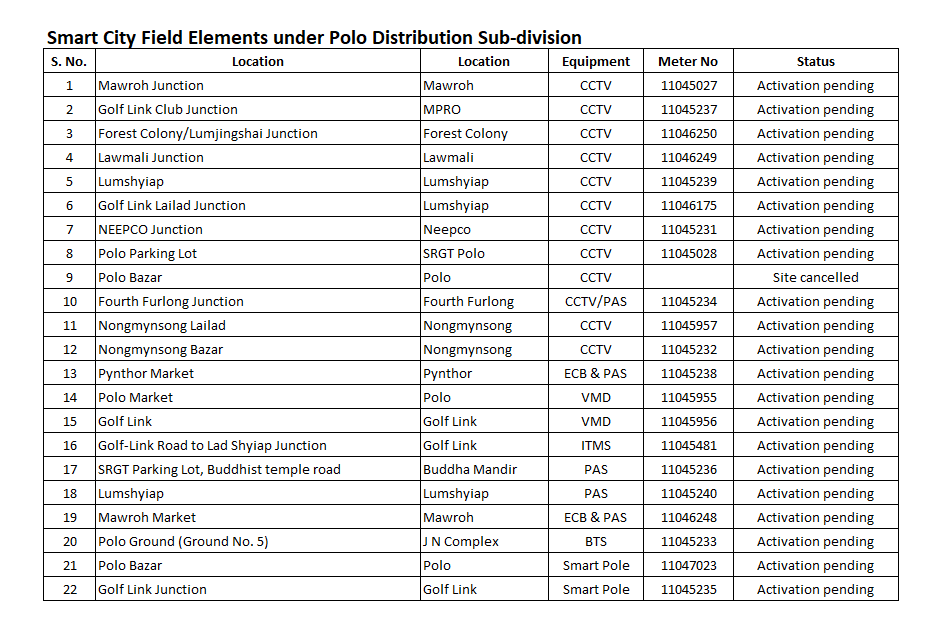This screenshot has width=946, height=625.
Task: Click the 'Golf Link Junction' cell in row 22
Action: (x=152, y=589)
